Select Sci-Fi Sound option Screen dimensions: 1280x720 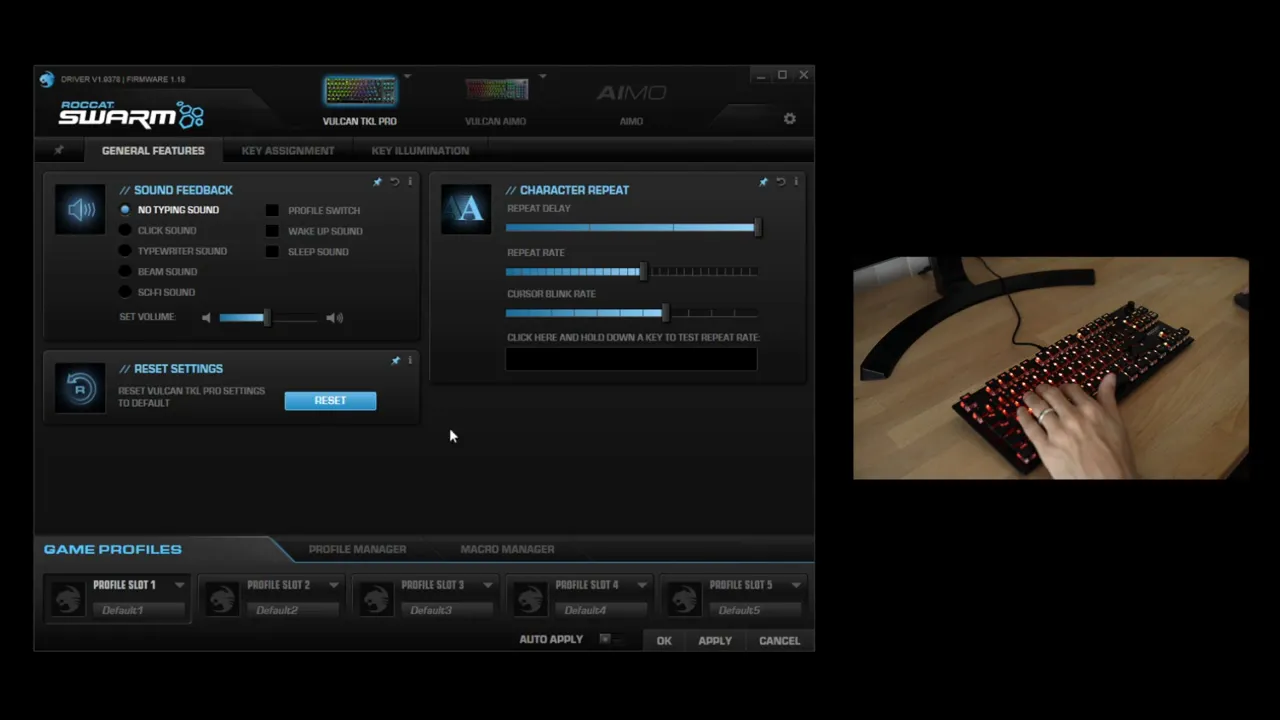pos(125,292)
